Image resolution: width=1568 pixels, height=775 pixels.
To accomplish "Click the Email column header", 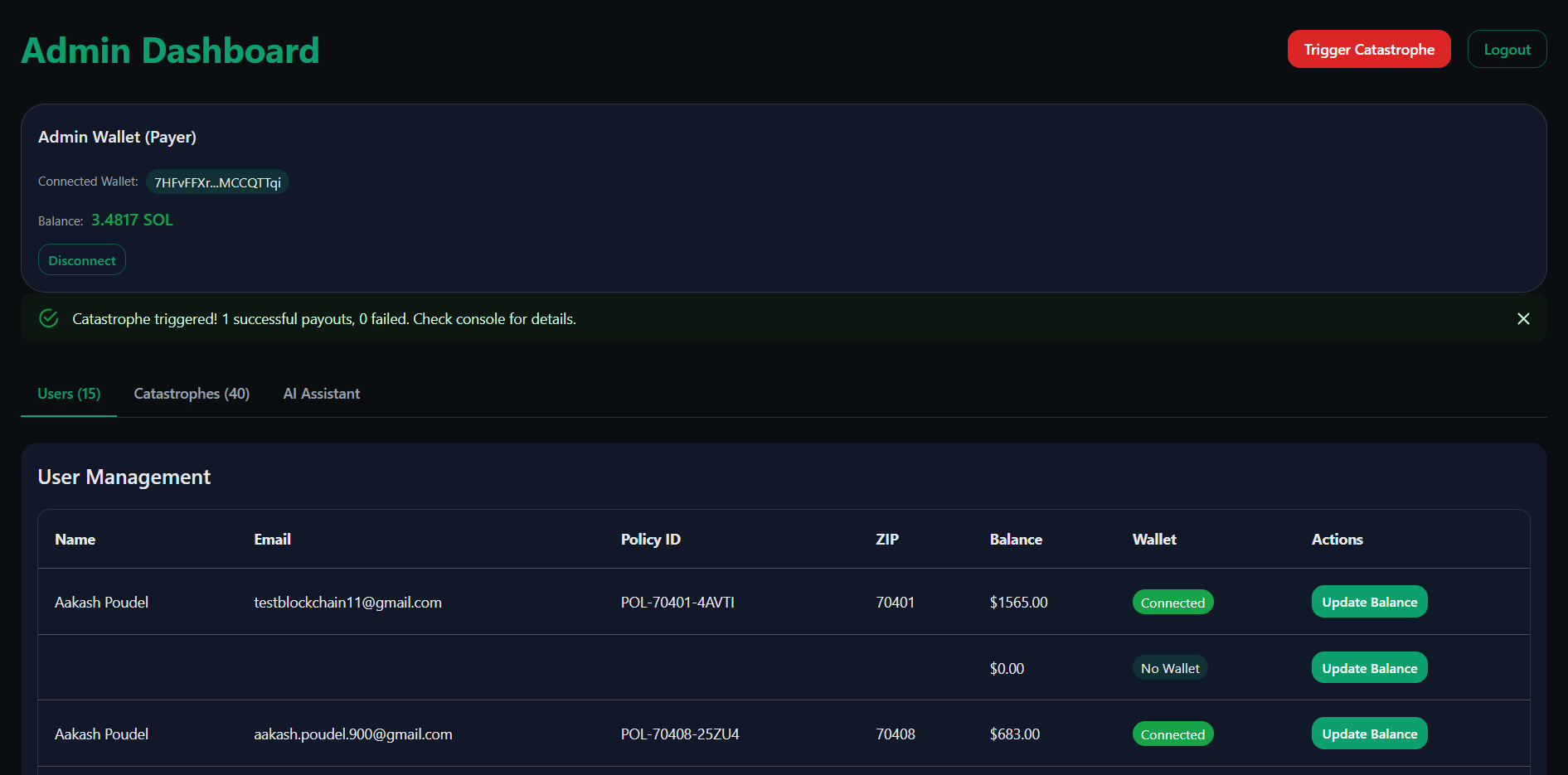I will click(272, 540).
